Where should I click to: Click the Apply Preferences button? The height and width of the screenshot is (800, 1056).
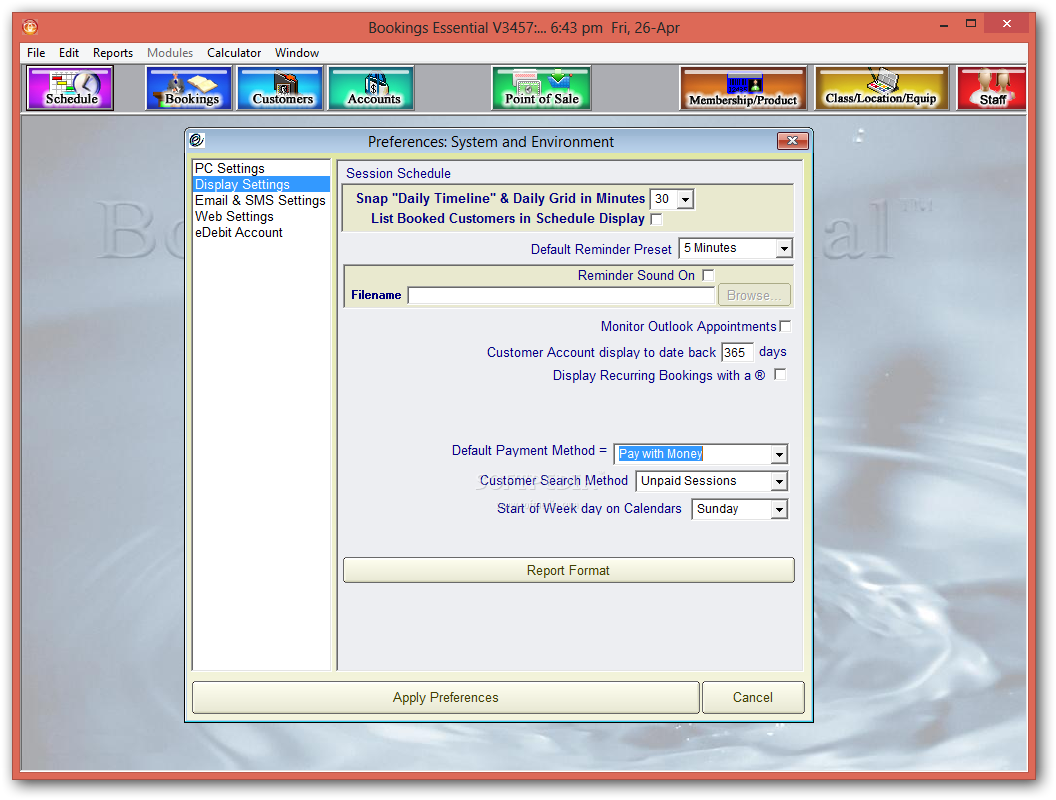pos(446,698)
